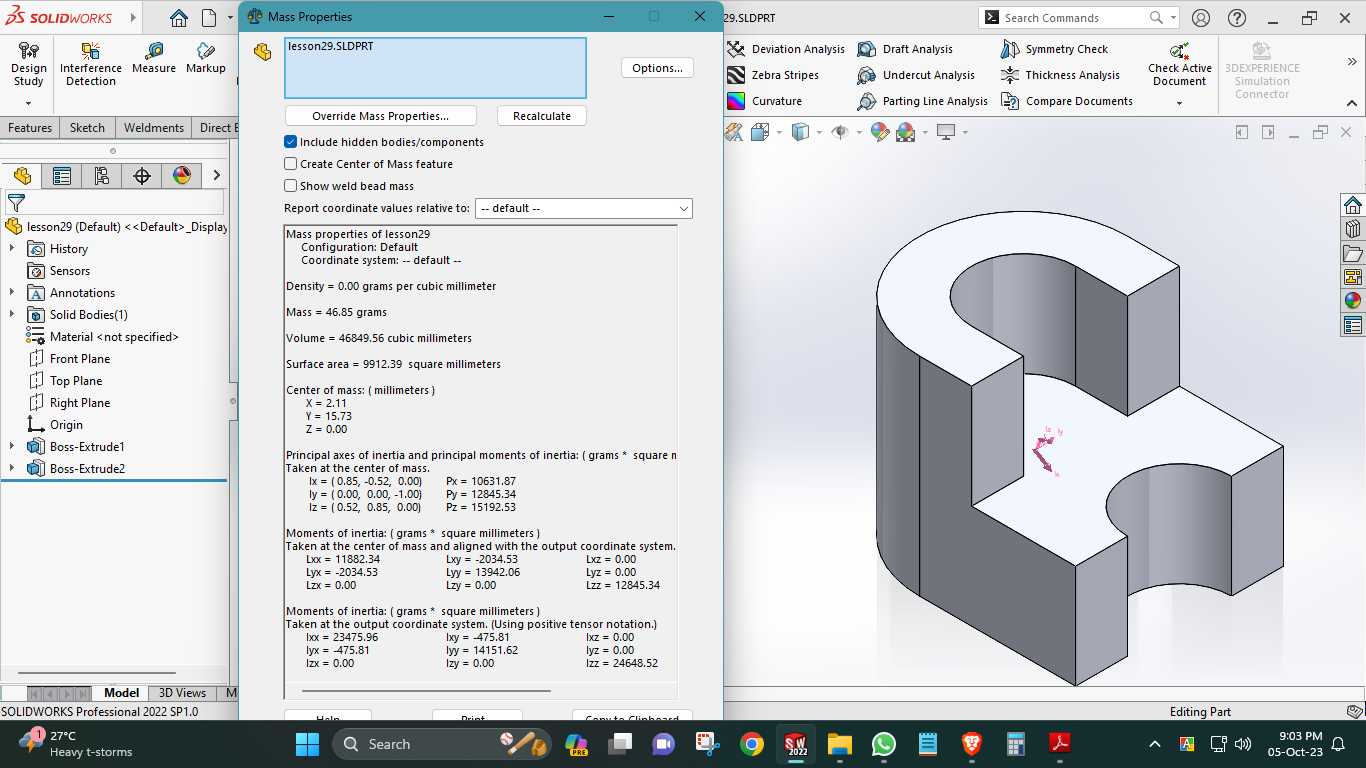
Task: Expand FeatureManager tabs arrow
Action: coord(216,176)
